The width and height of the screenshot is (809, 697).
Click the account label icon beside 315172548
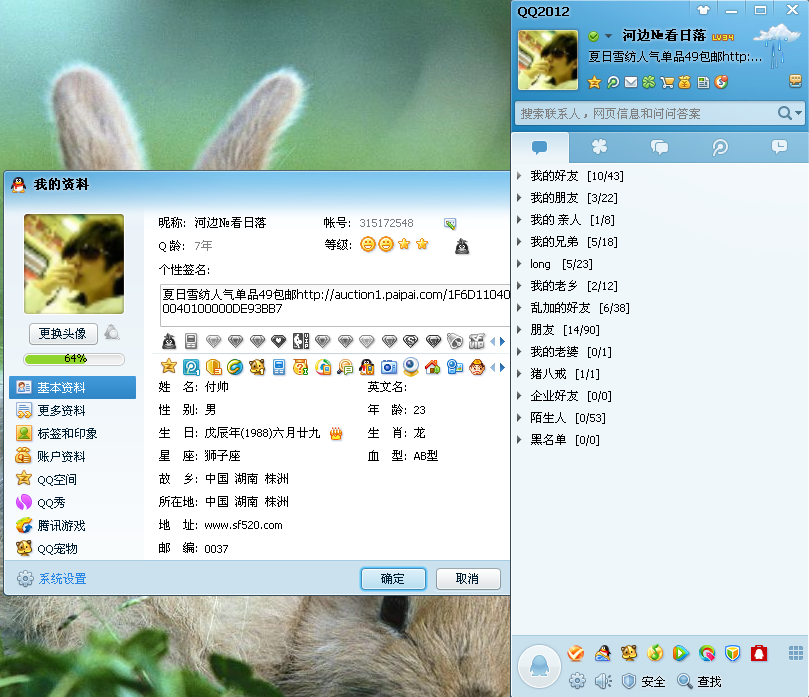450,223
